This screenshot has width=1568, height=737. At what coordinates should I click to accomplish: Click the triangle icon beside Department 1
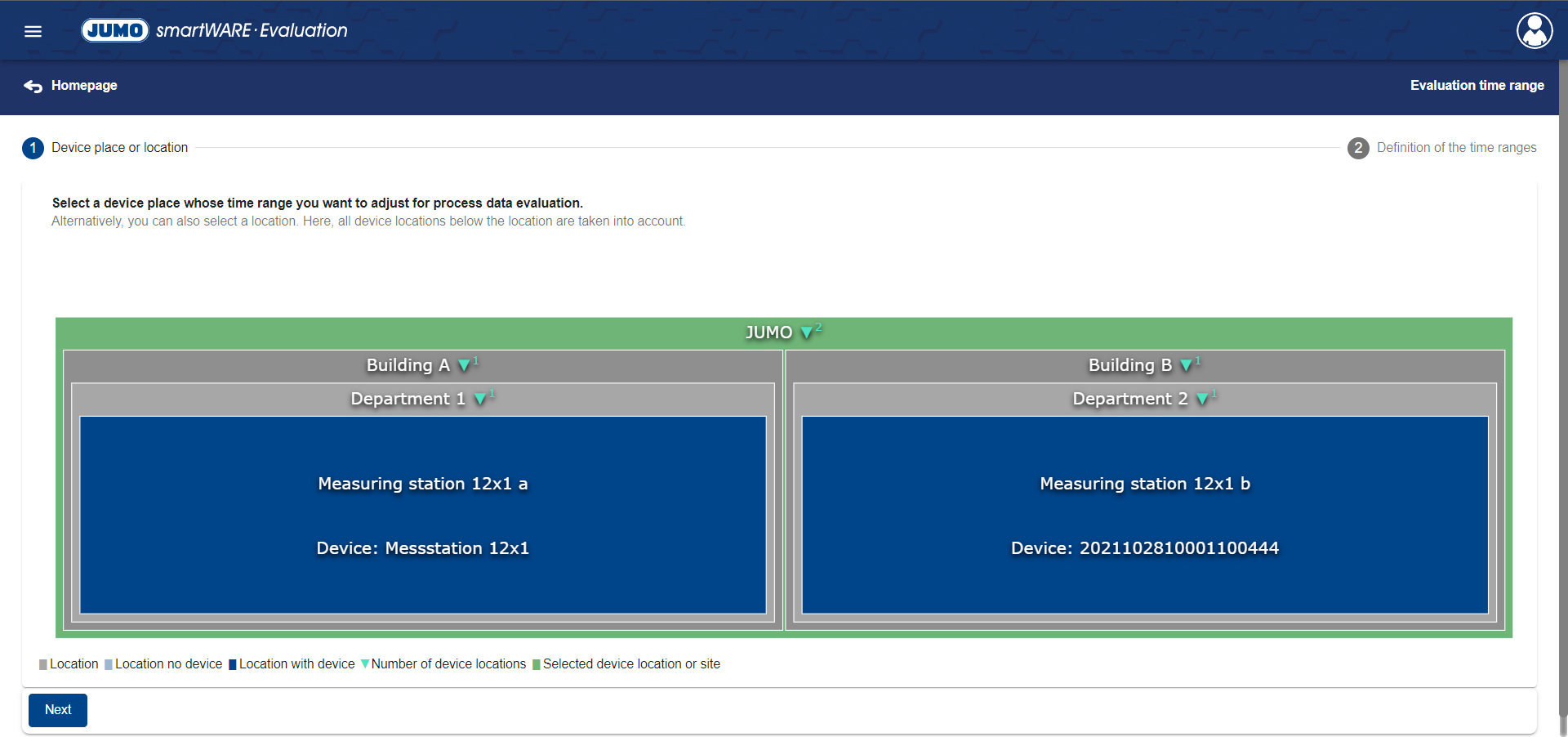480,399
